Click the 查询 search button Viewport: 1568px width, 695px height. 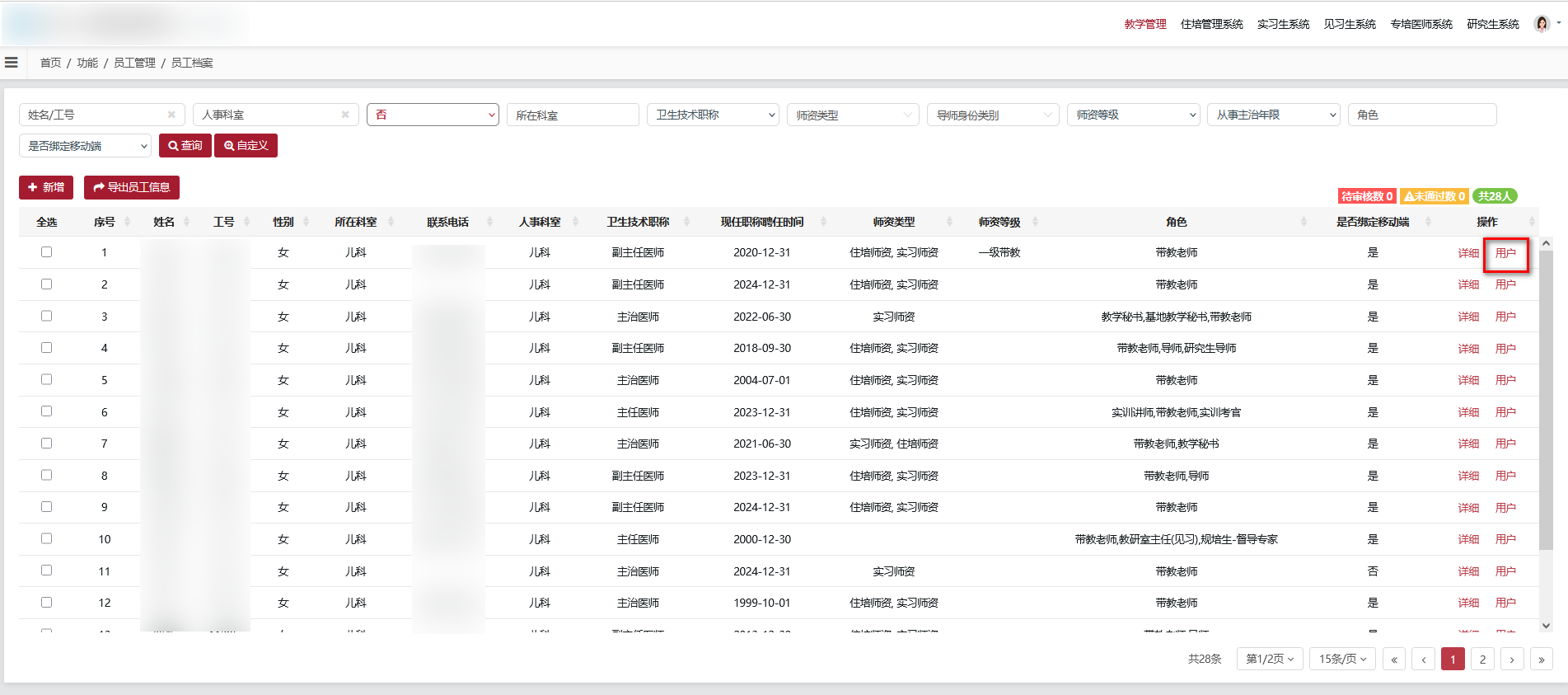coord(185,145)
